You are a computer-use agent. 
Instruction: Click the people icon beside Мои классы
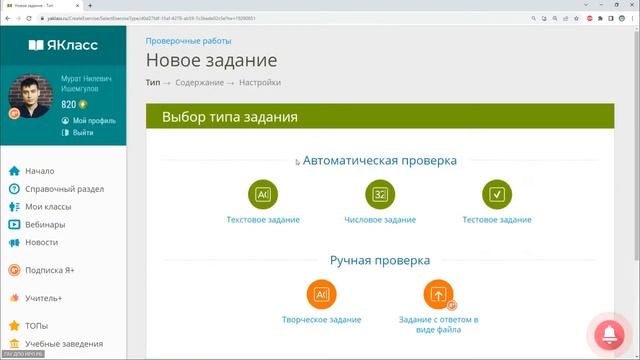pyautogui.click(x=14, y=207)
